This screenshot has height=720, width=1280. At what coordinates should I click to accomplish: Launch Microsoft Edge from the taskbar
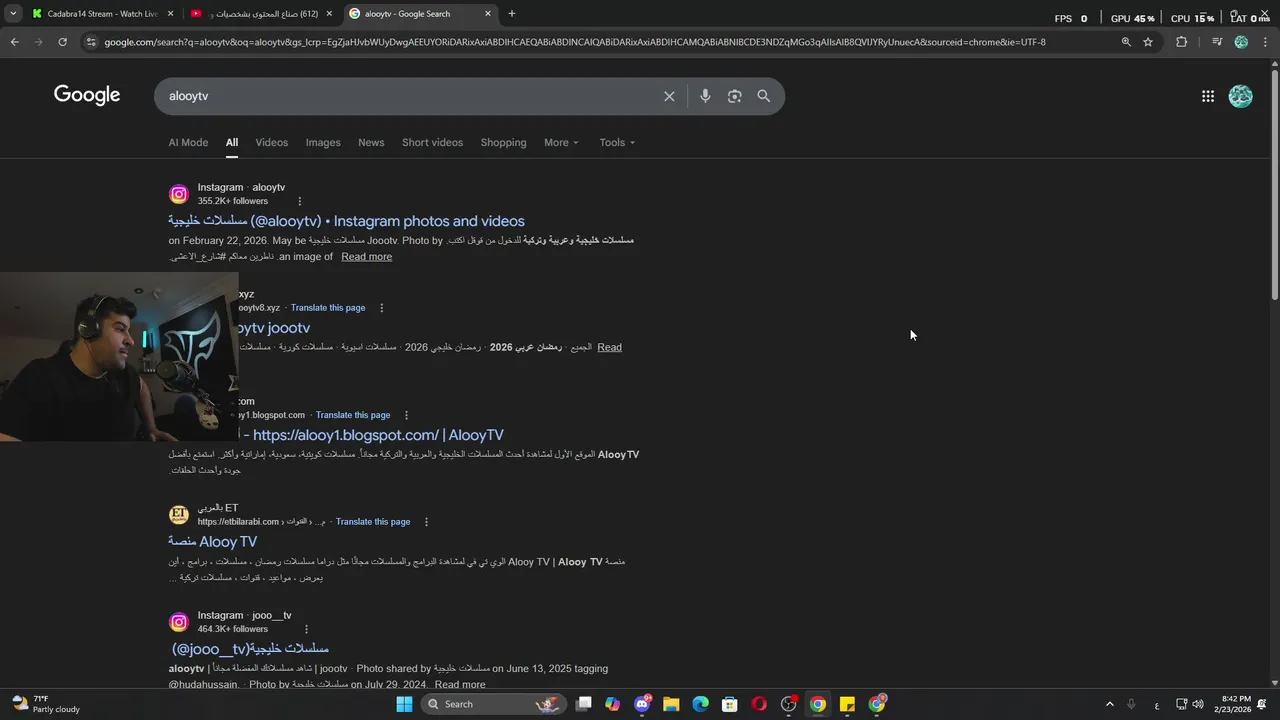click(x=701, y=704)
